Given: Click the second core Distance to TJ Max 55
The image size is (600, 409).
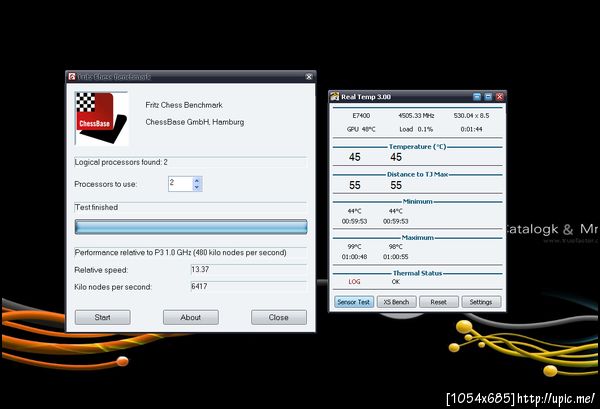Looking at the screenshot, I should pos(396,185).
